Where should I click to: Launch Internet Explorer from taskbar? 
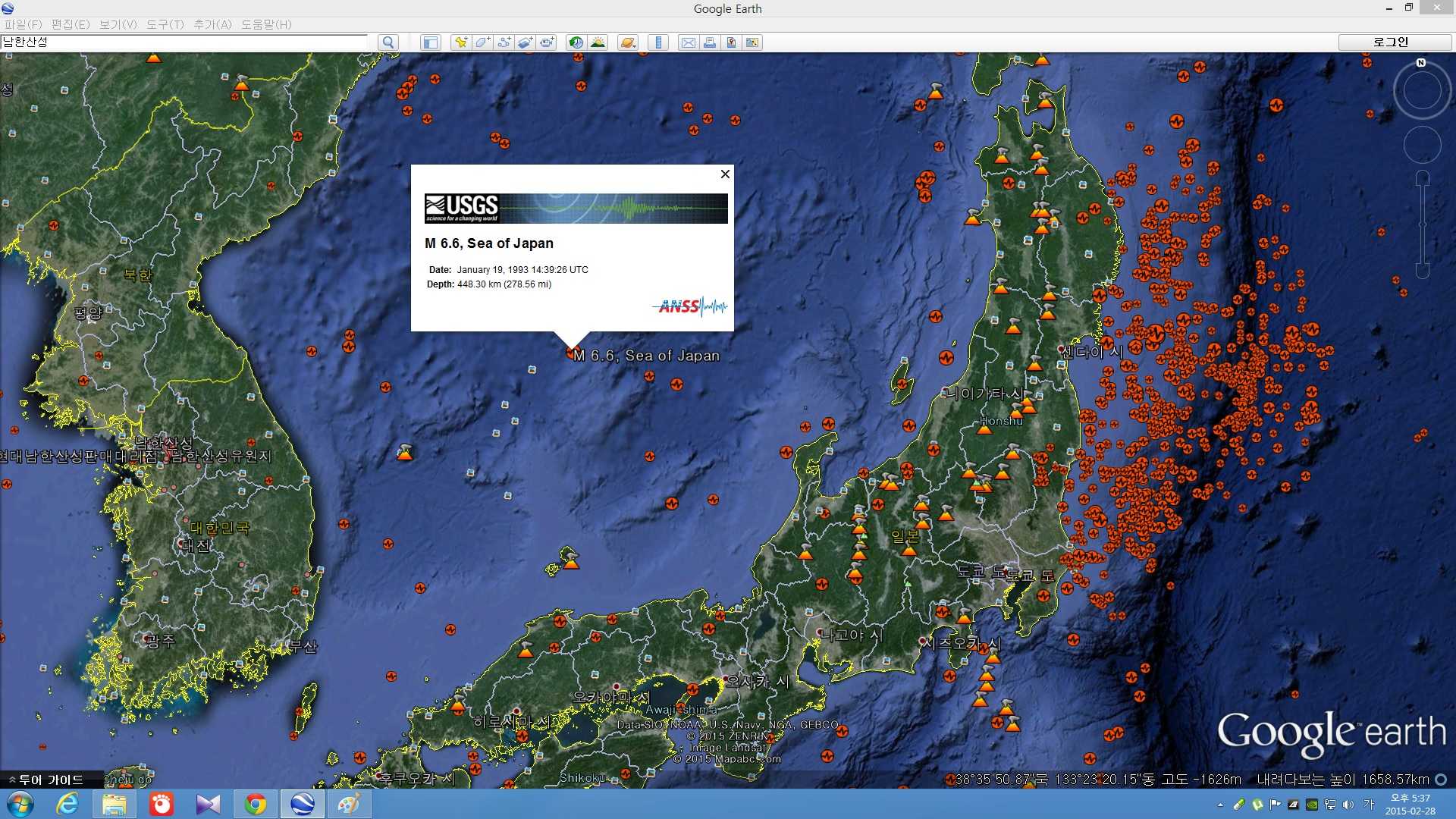[x=67, y=804]
